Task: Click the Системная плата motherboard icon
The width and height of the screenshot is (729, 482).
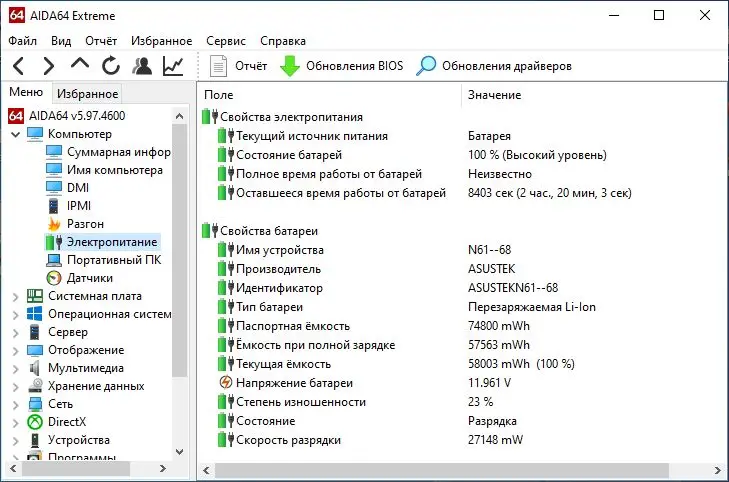Action: pyautogui.click(x=35, y=296)
